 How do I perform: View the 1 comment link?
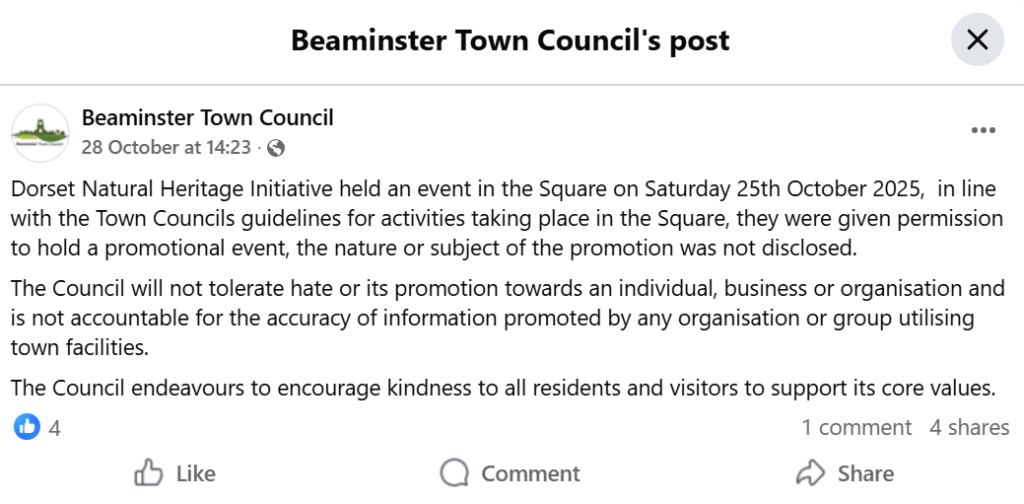(856, 428)
